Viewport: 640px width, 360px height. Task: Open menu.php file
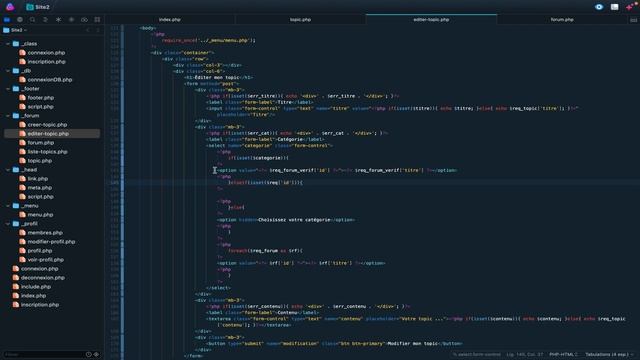coord(40,215)
